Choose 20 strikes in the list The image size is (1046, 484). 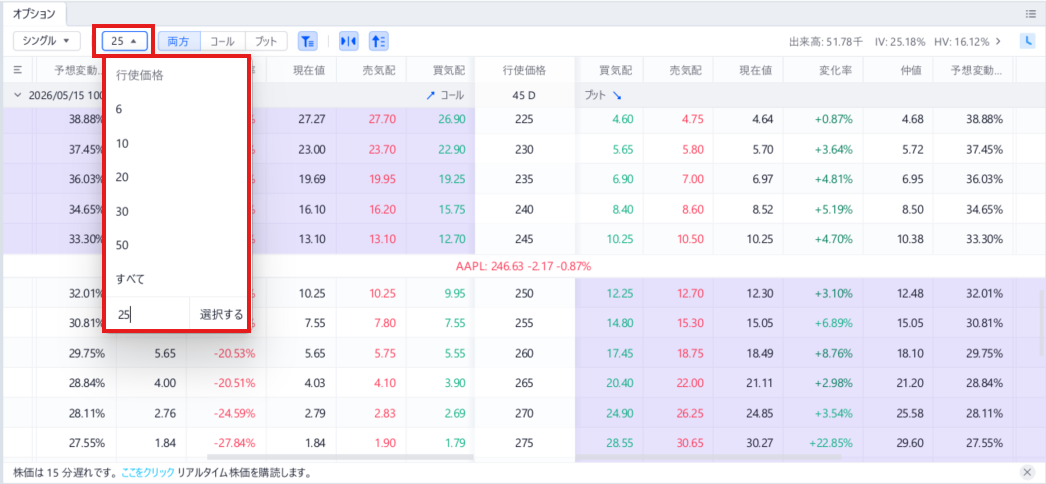point(176,177)
